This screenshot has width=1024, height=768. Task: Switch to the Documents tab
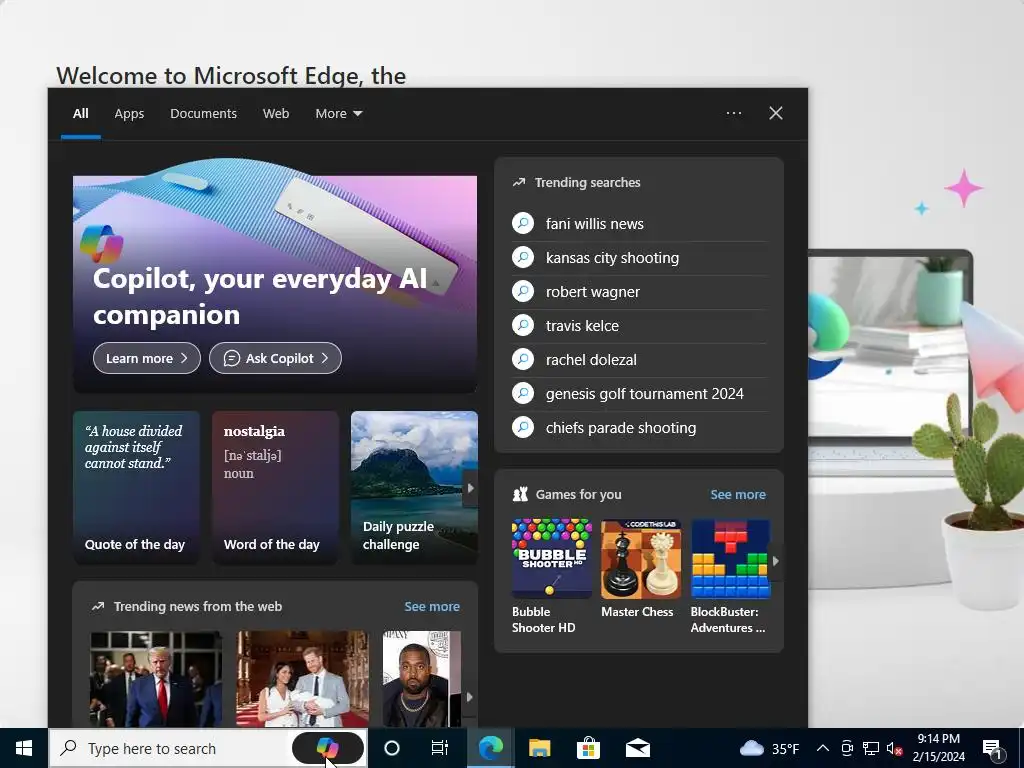[203, 114]
